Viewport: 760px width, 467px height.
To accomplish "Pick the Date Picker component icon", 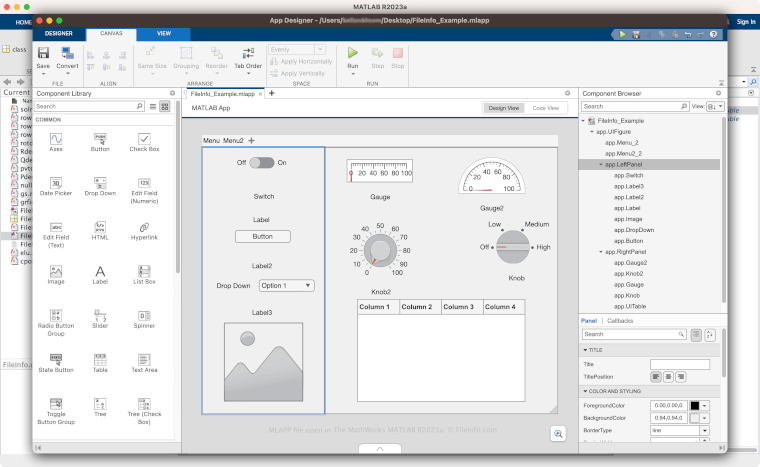I will click(56, 183).
